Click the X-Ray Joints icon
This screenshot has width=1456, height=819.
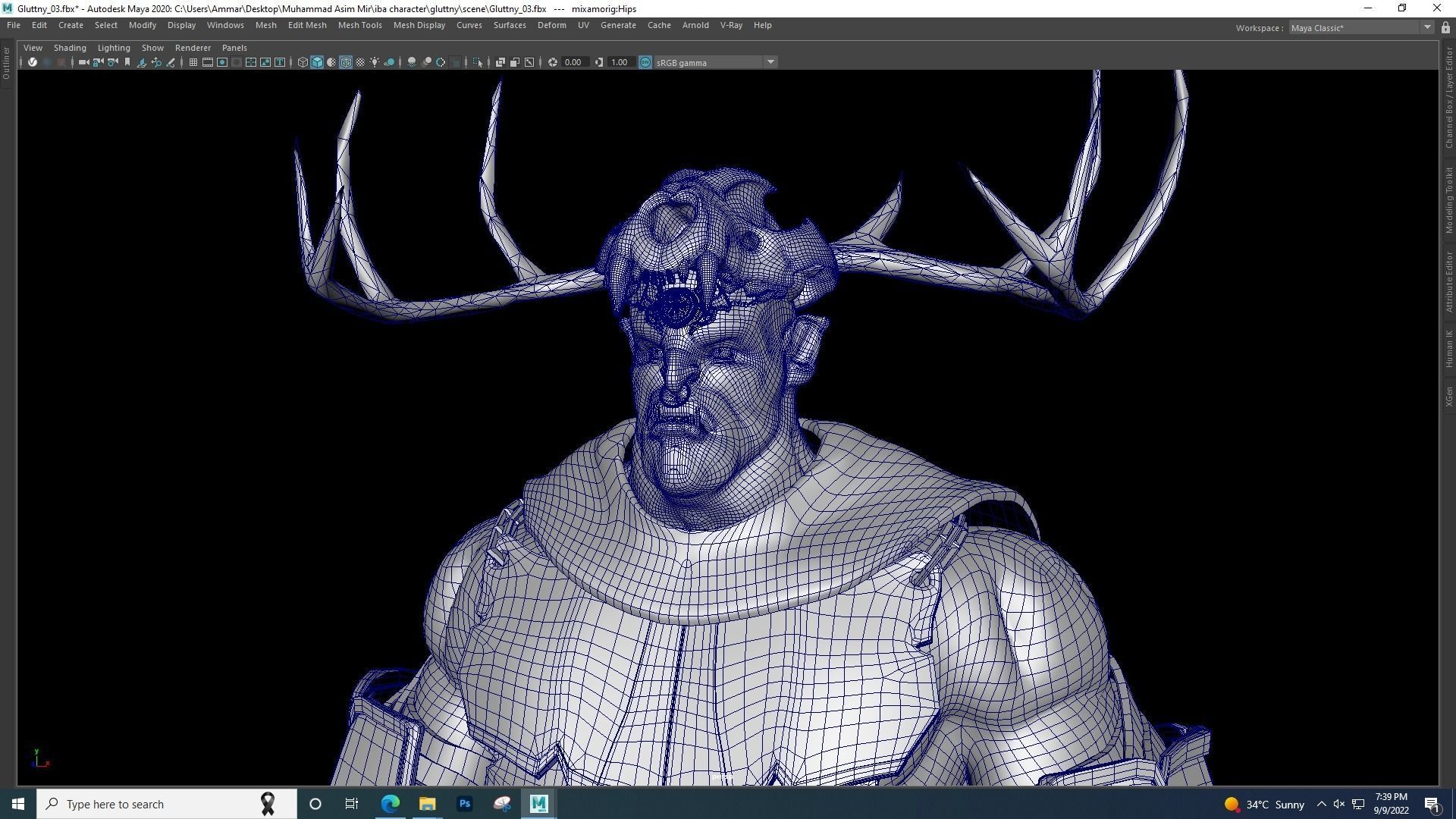(529, 62)
